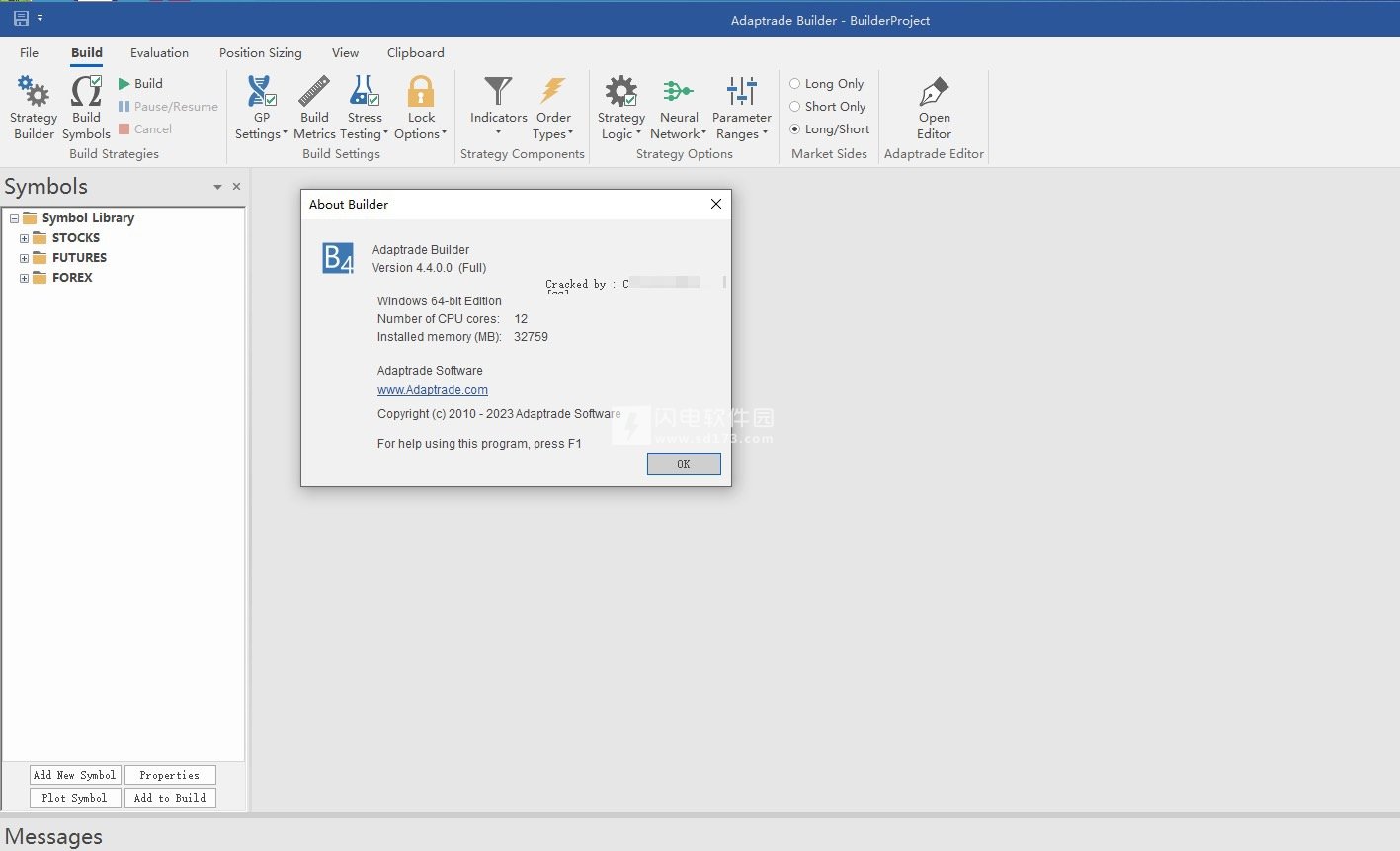Viewport: 1400px width, 851px height.
Task: Click the Windows 64-bit Edition text
Action: point(440,301)
